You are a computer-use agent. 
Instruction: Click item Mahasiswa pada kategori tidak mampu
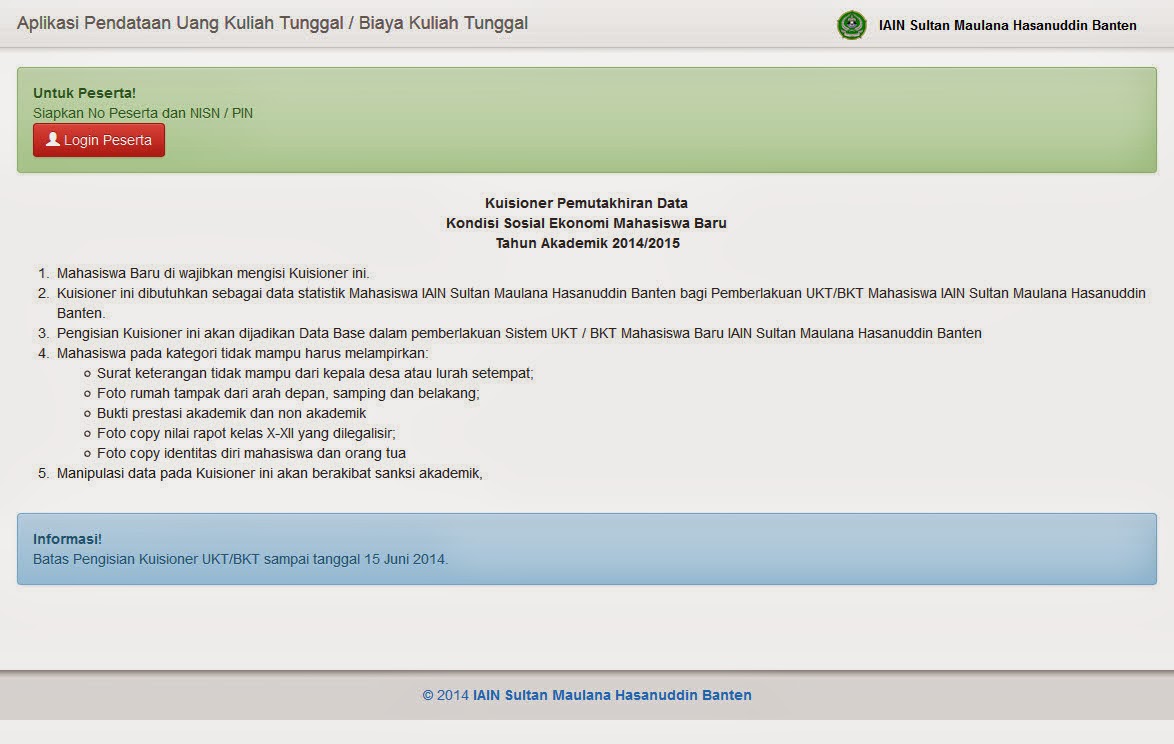click(243, 353)
